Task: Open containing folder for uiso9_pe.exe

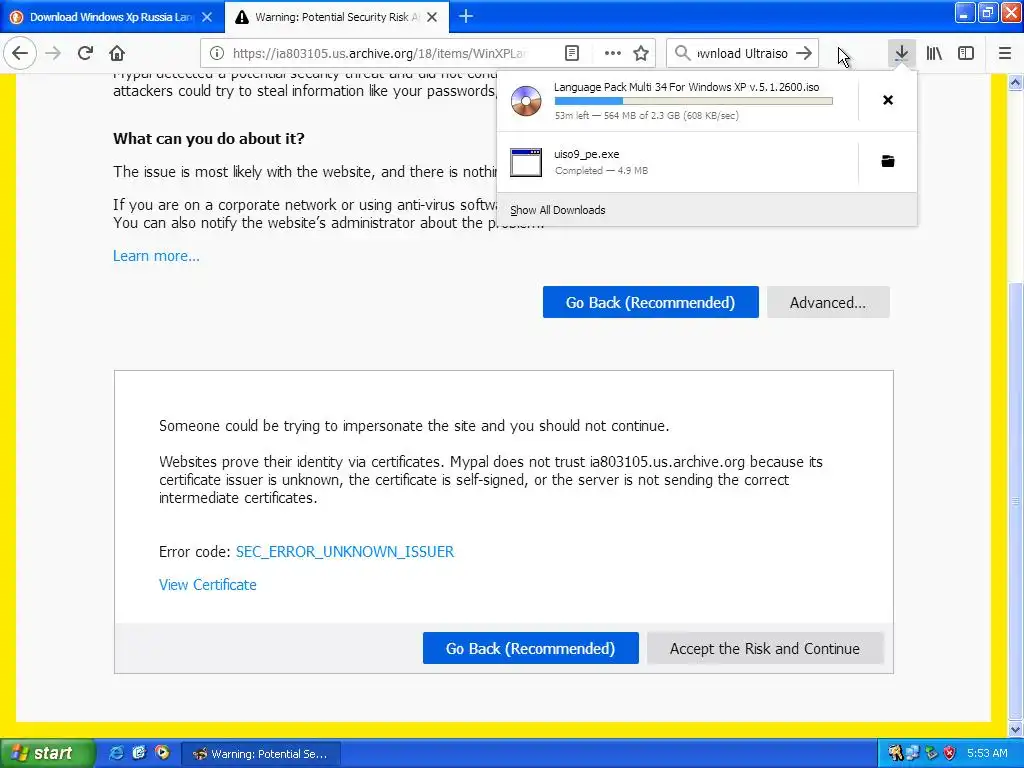Action: point(888,161)
